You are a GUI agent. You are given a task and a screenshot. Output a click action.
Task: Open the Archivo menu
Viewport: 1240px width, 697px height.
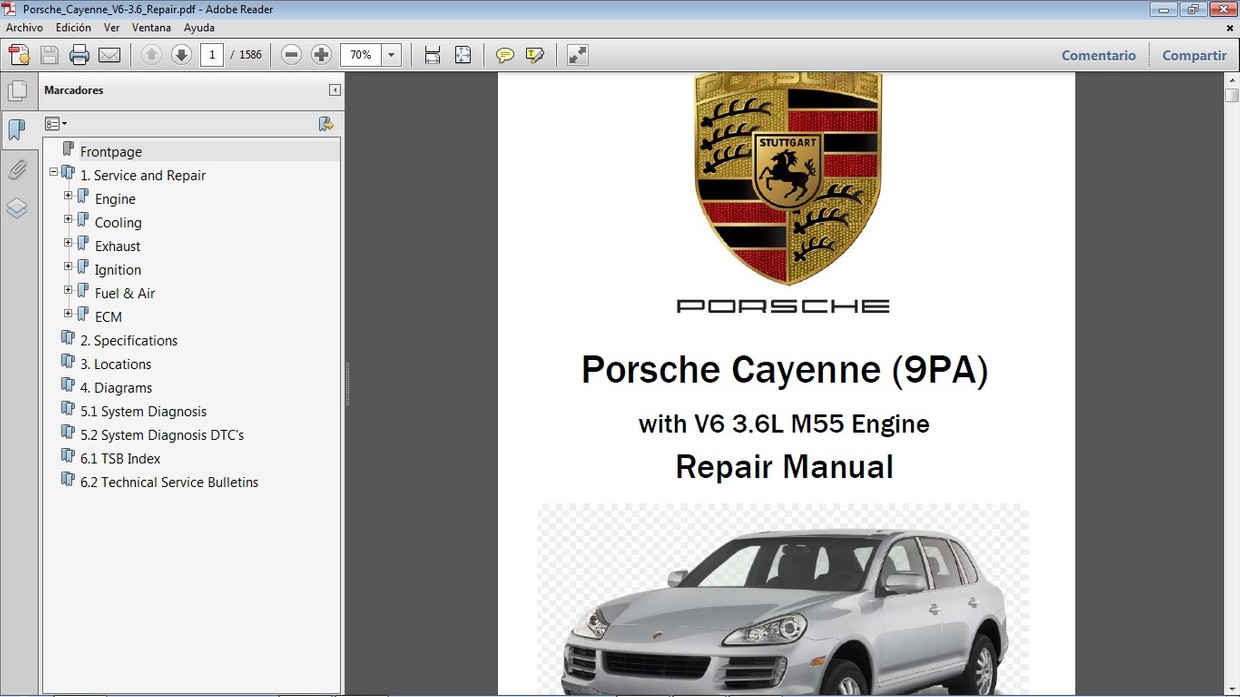(24, 28)
